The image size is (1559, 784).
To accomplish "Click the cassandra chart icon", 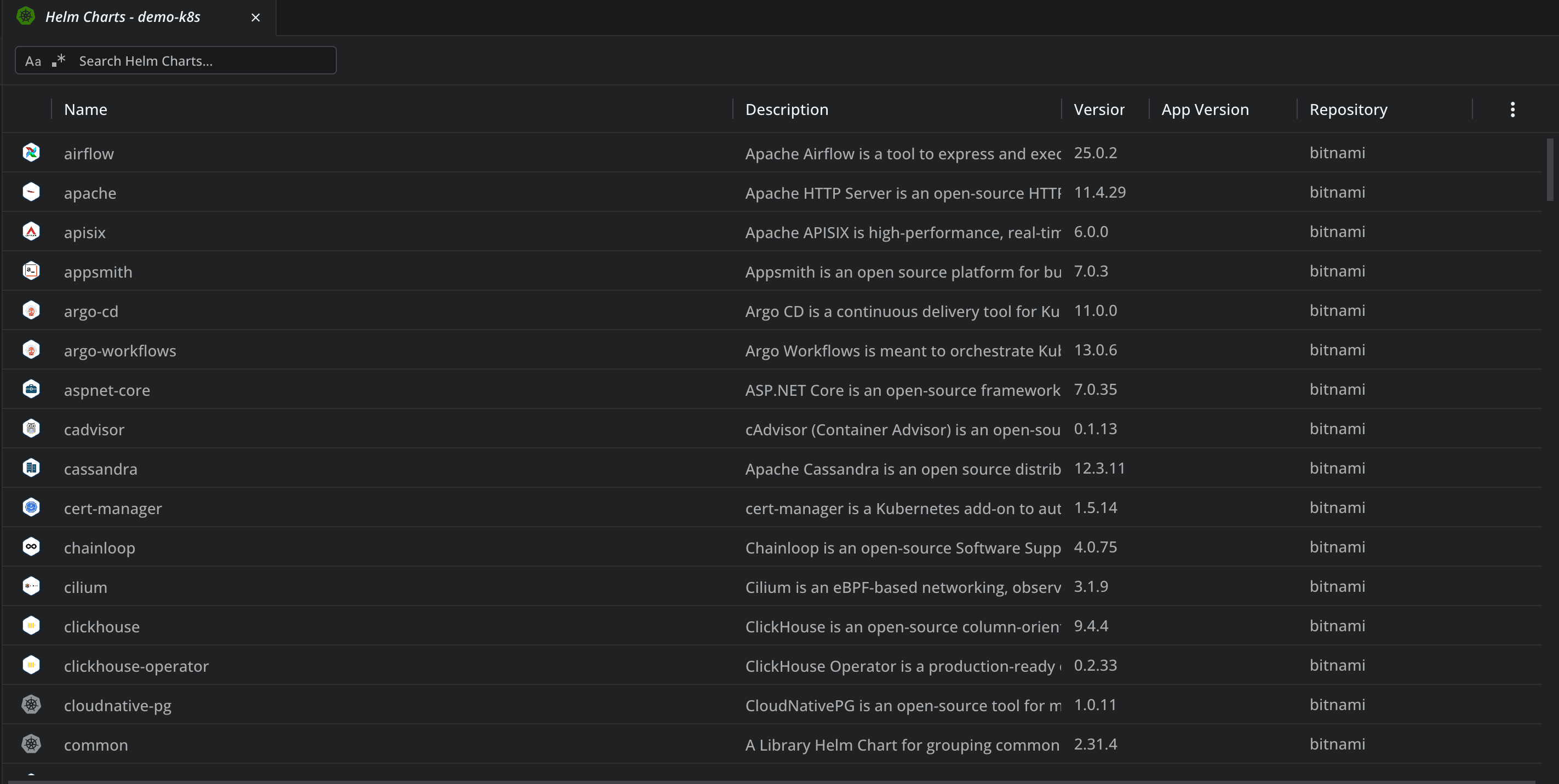I will 31,468.
